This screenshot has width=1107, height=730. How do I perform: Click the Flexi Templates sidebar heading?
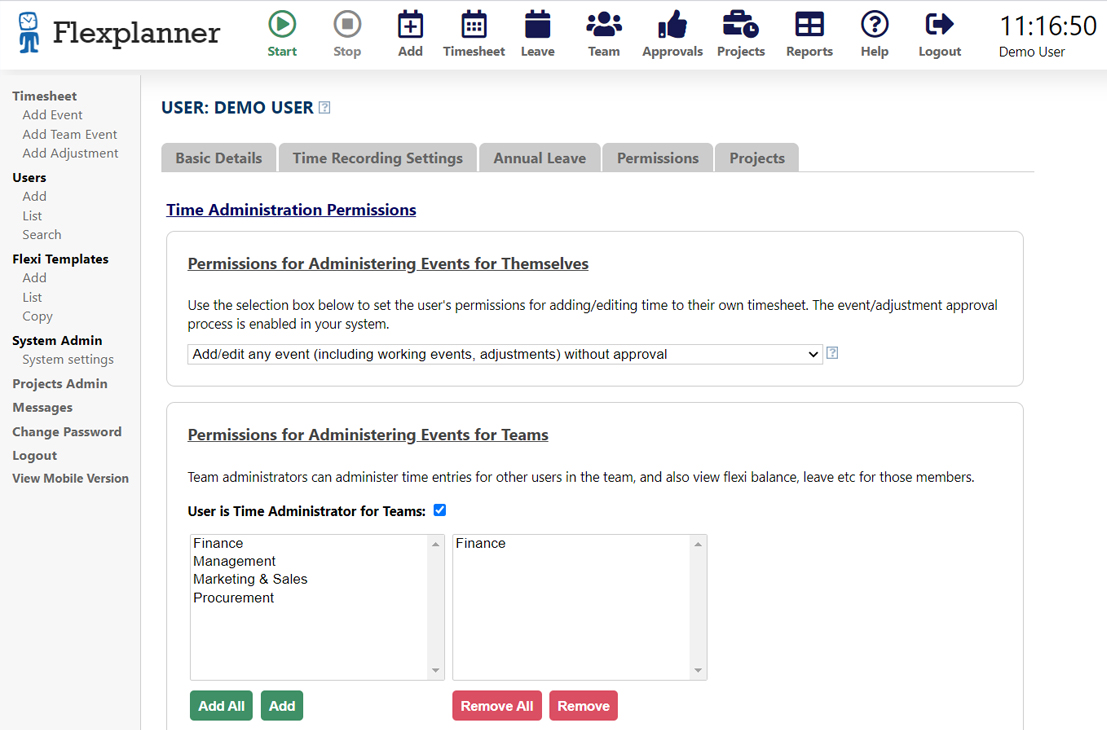tap(60, 259)
